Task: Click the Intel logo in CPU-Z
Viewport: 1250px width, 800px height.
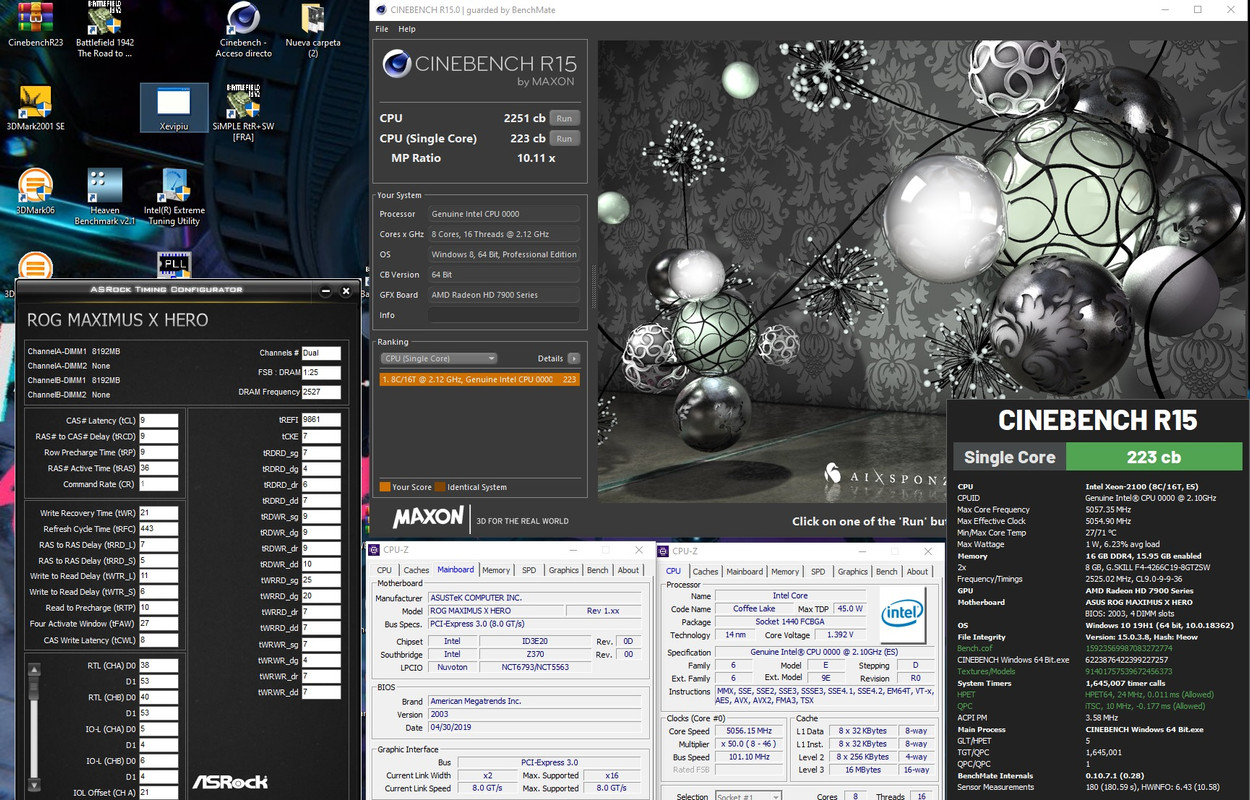Action: 902,613
